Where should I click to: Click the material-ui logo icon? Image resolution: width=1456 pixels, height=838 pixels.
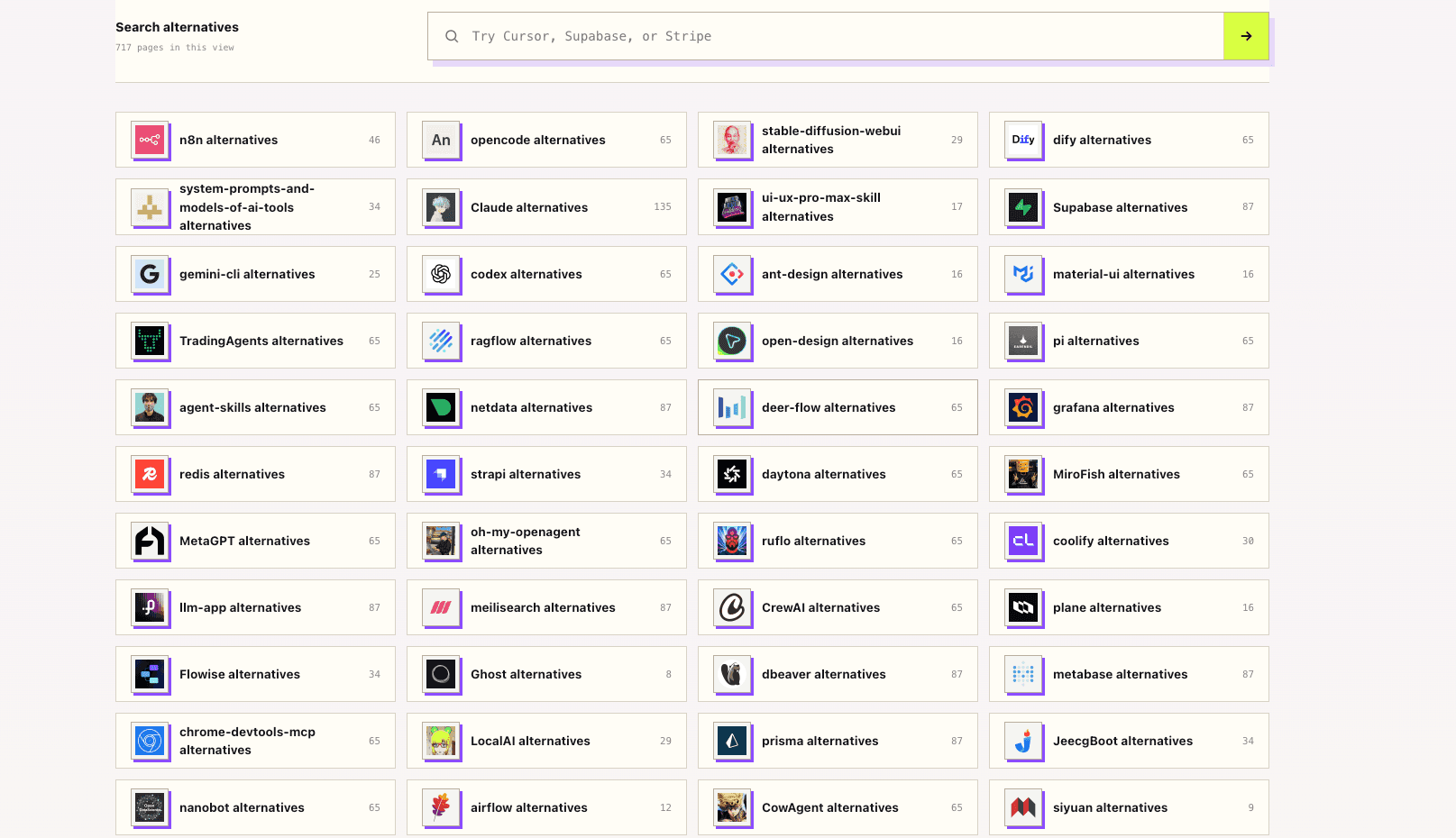point(1023,274)
